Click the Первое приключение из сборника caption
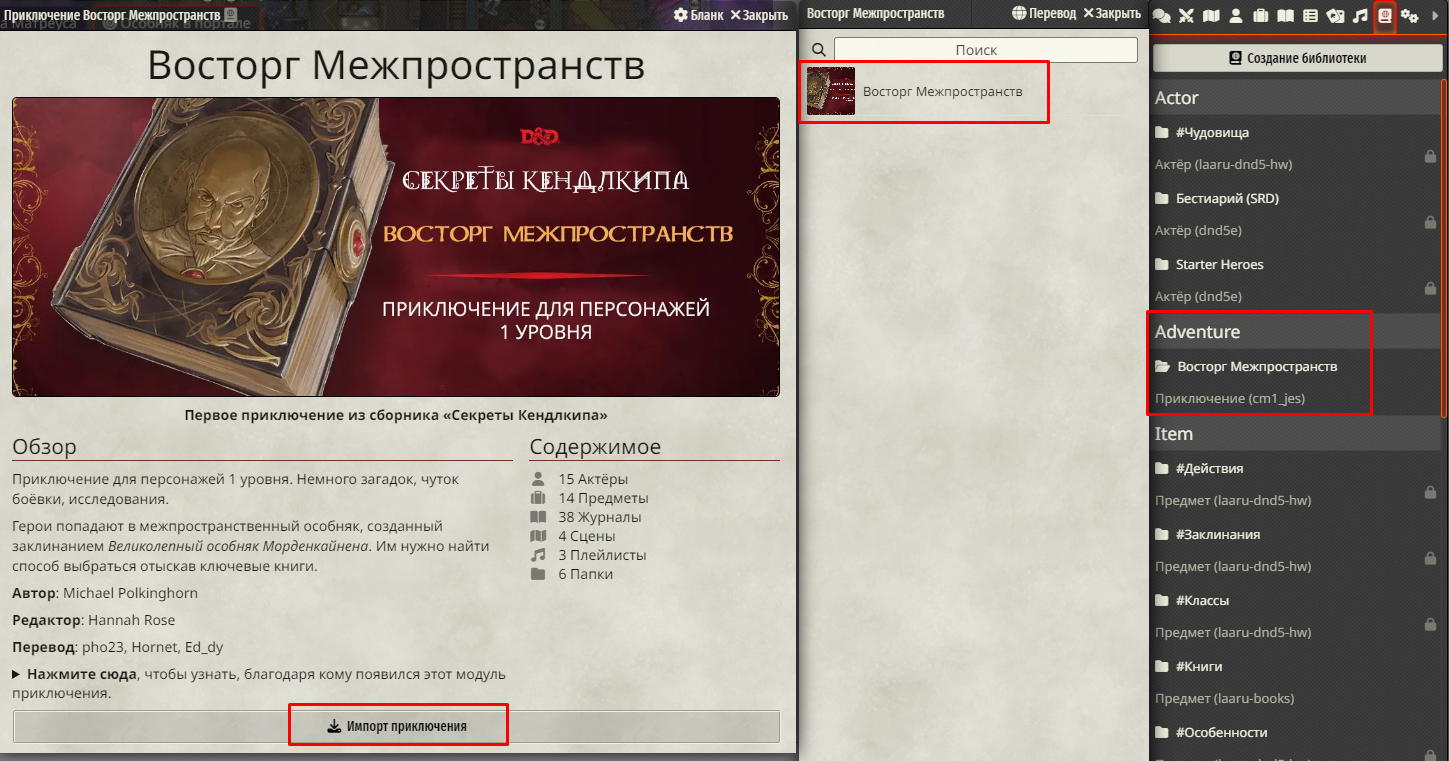 tap(396, 414)
